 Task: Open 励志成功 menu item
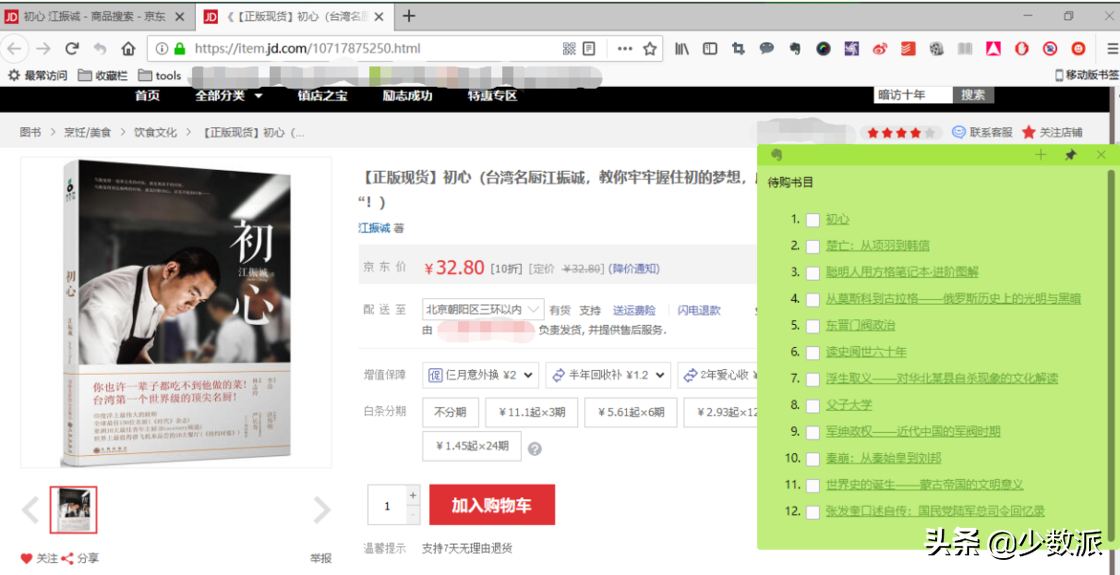point(407,96)
